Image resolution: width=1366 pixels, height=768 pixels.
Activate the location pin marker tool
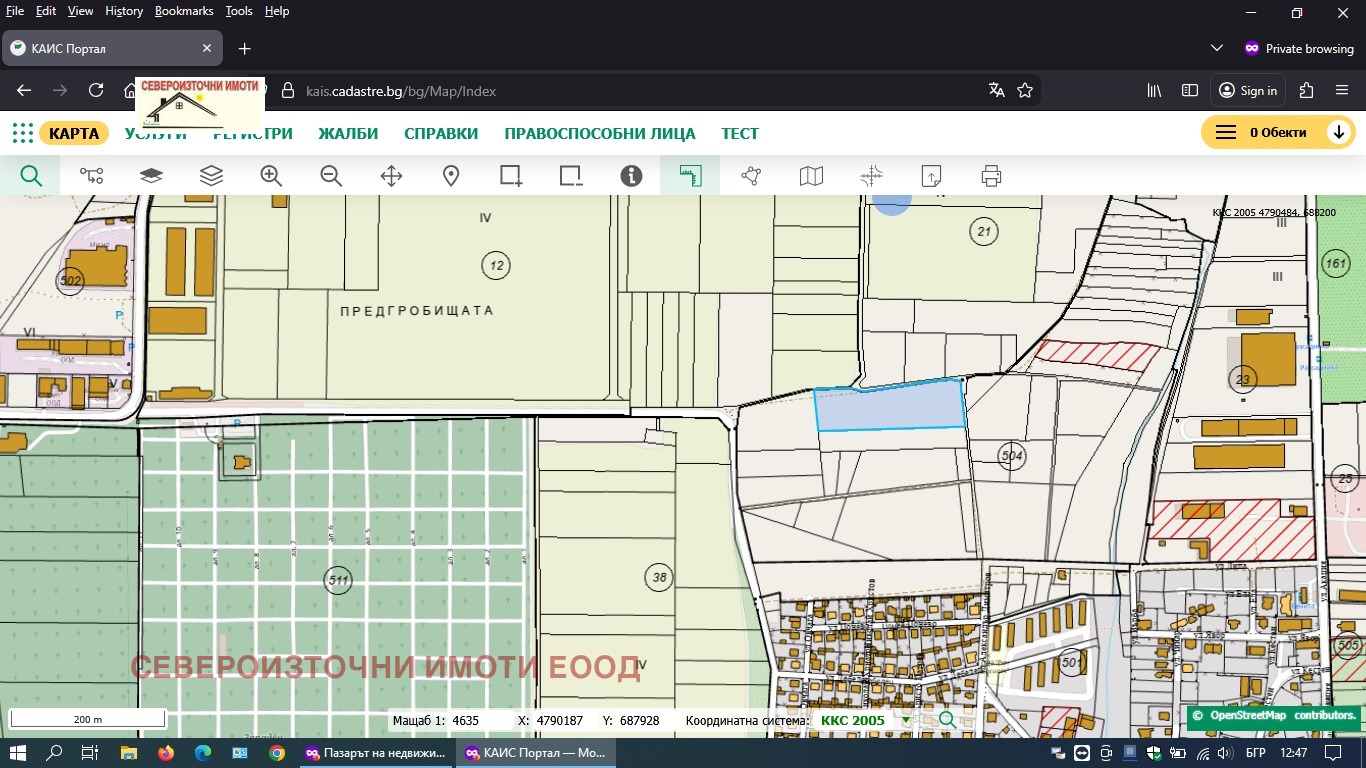pyautogui.click(x=451, y=176)
